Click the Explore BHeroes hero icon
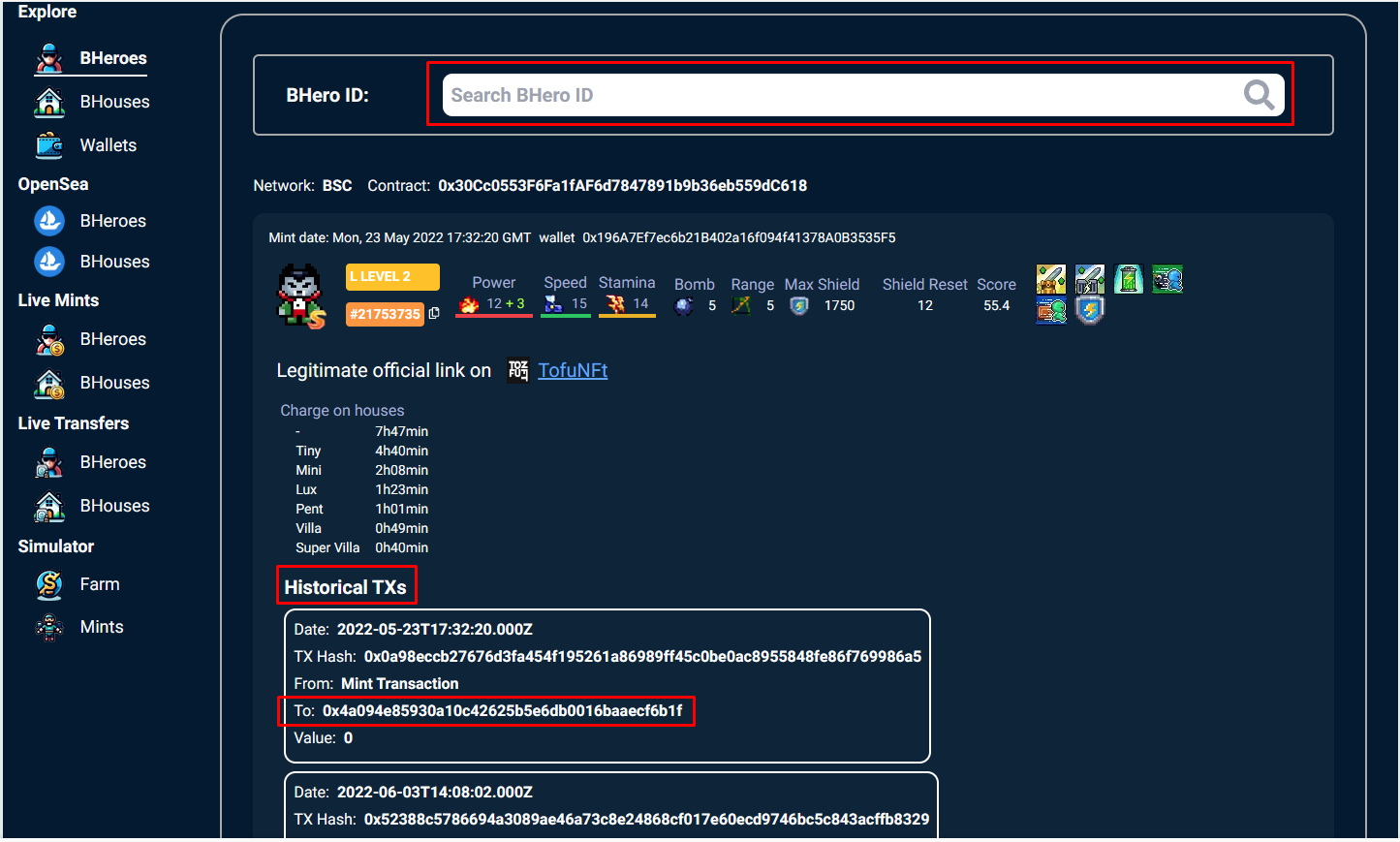Screen dimensions: 1400x842 49,59
